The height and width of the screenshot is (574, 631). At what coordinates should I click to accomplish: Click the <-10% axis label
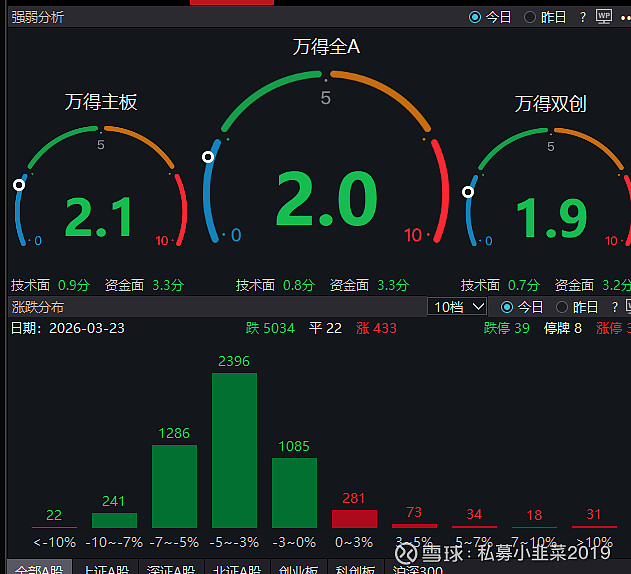pyautogui.click(x=54, y=542)
